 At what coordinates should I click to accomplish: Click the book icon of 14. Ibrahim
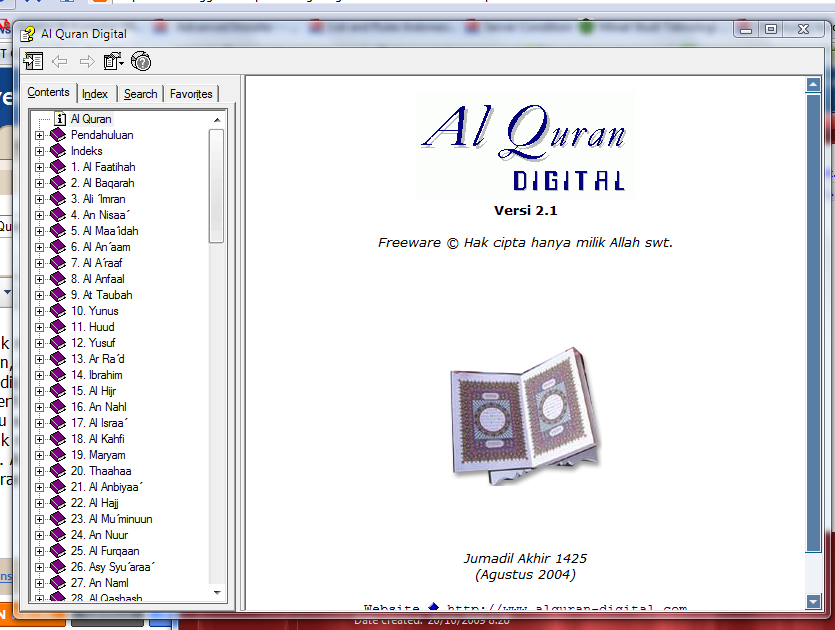[x=58, y=374]
